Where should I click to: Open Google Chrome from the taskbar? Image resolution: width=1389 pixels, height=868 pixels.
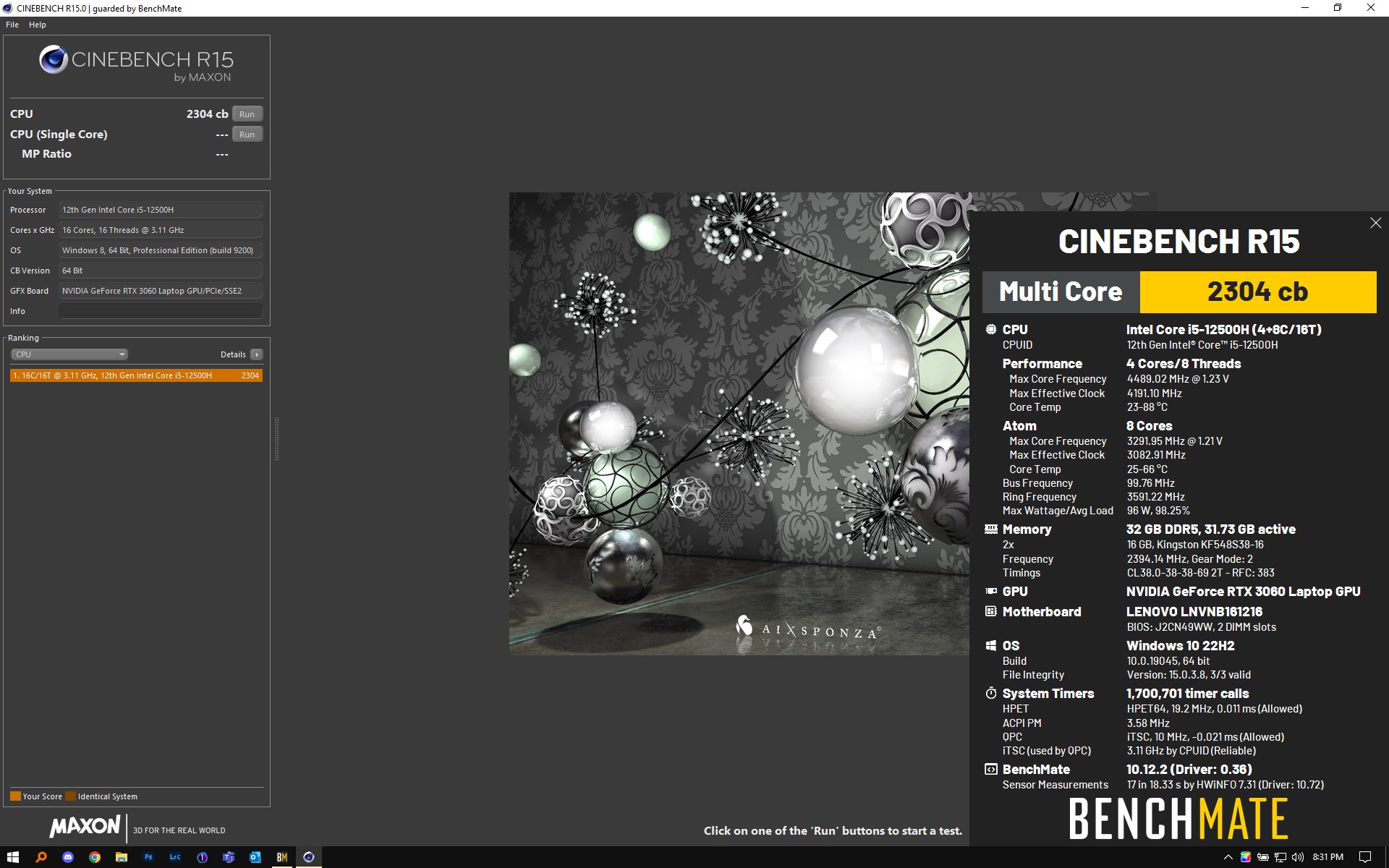[94, 857]
